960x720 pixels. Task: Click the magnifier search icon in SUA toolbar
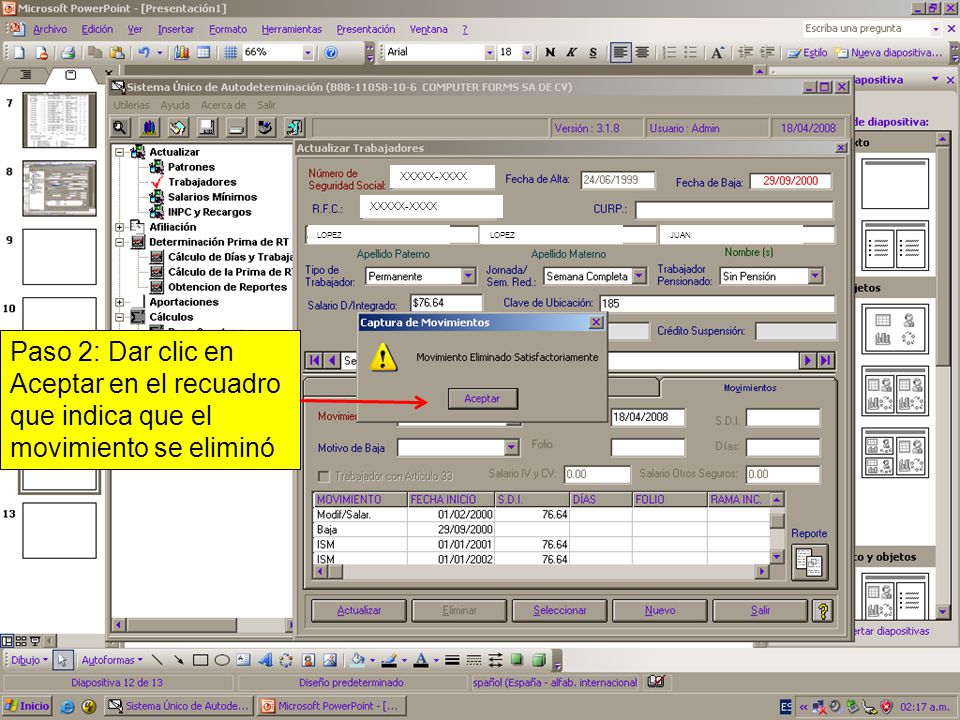pyautogui.click(x=120, y=128)
